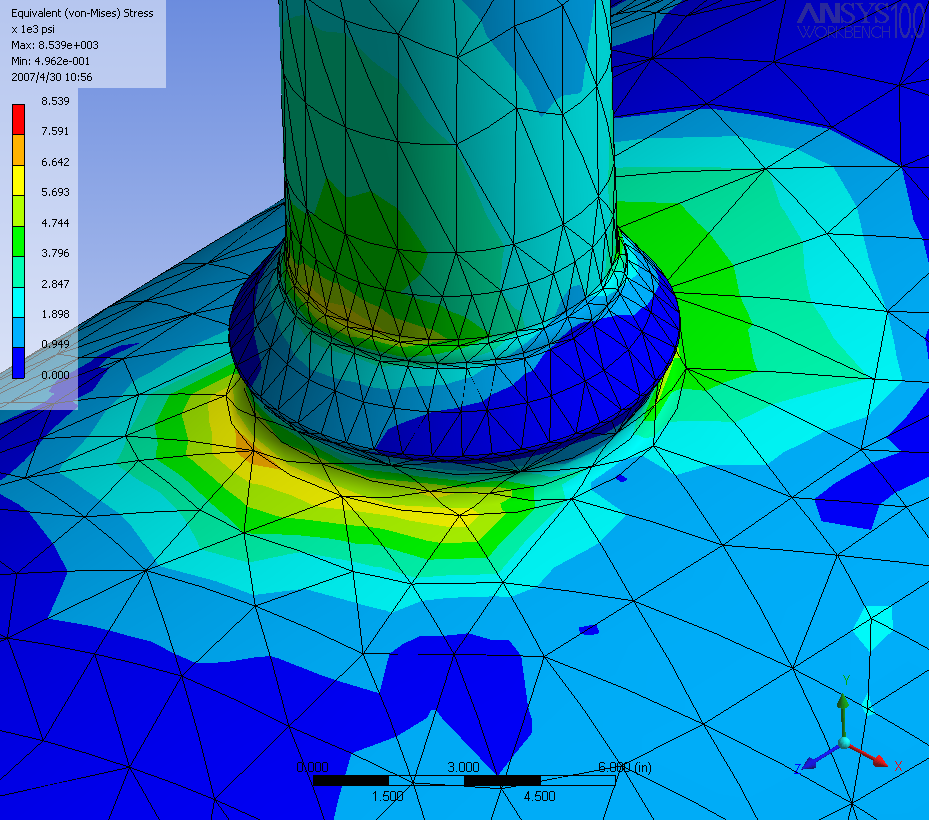
Task: Select the red legend color band
Action: pos(18,120)
